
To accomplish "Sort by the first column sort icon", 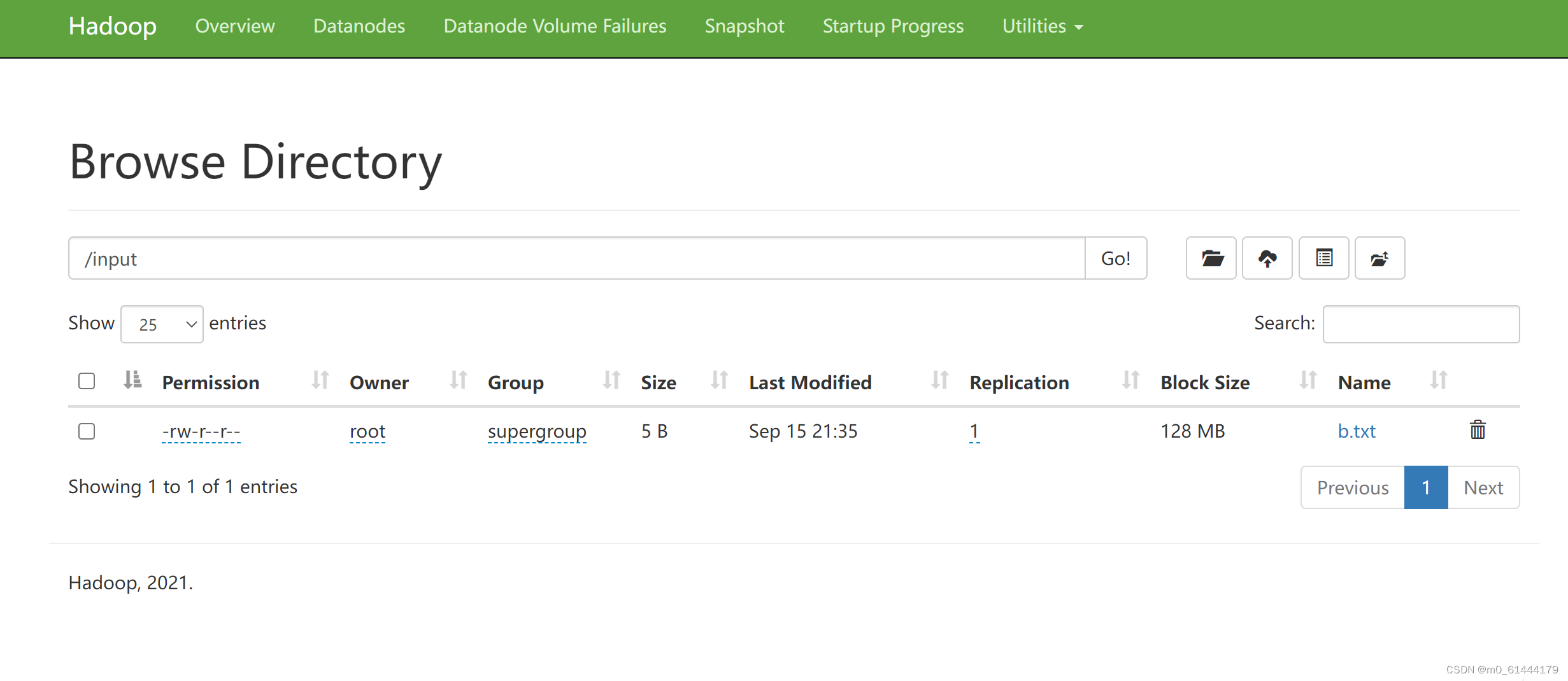I will pos(132,380).
